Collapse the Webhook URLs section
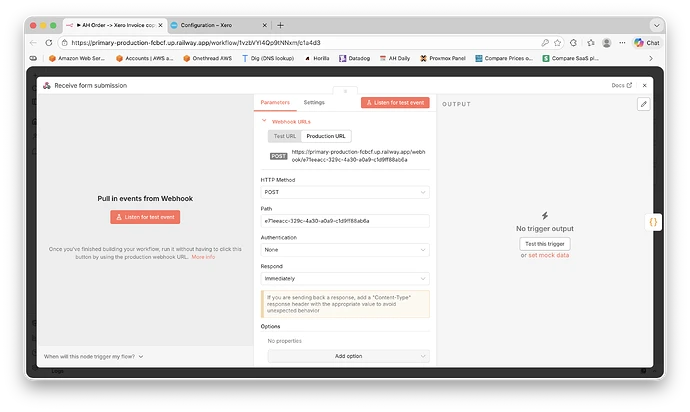 click(x=264, y=121)
